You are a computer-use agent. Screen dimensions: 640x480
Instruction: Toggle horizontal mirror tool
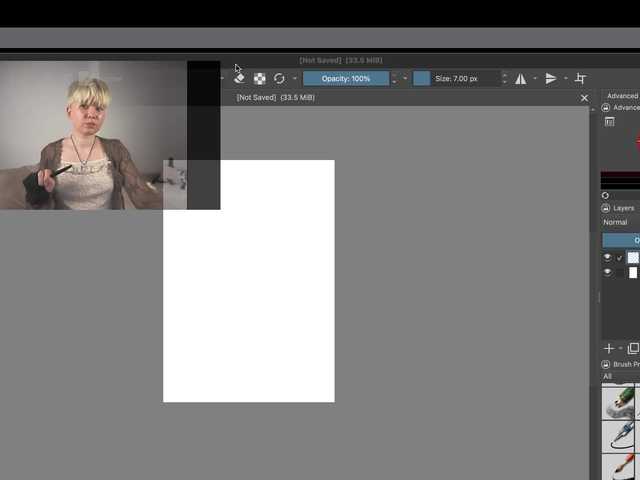tap(520, 78)
